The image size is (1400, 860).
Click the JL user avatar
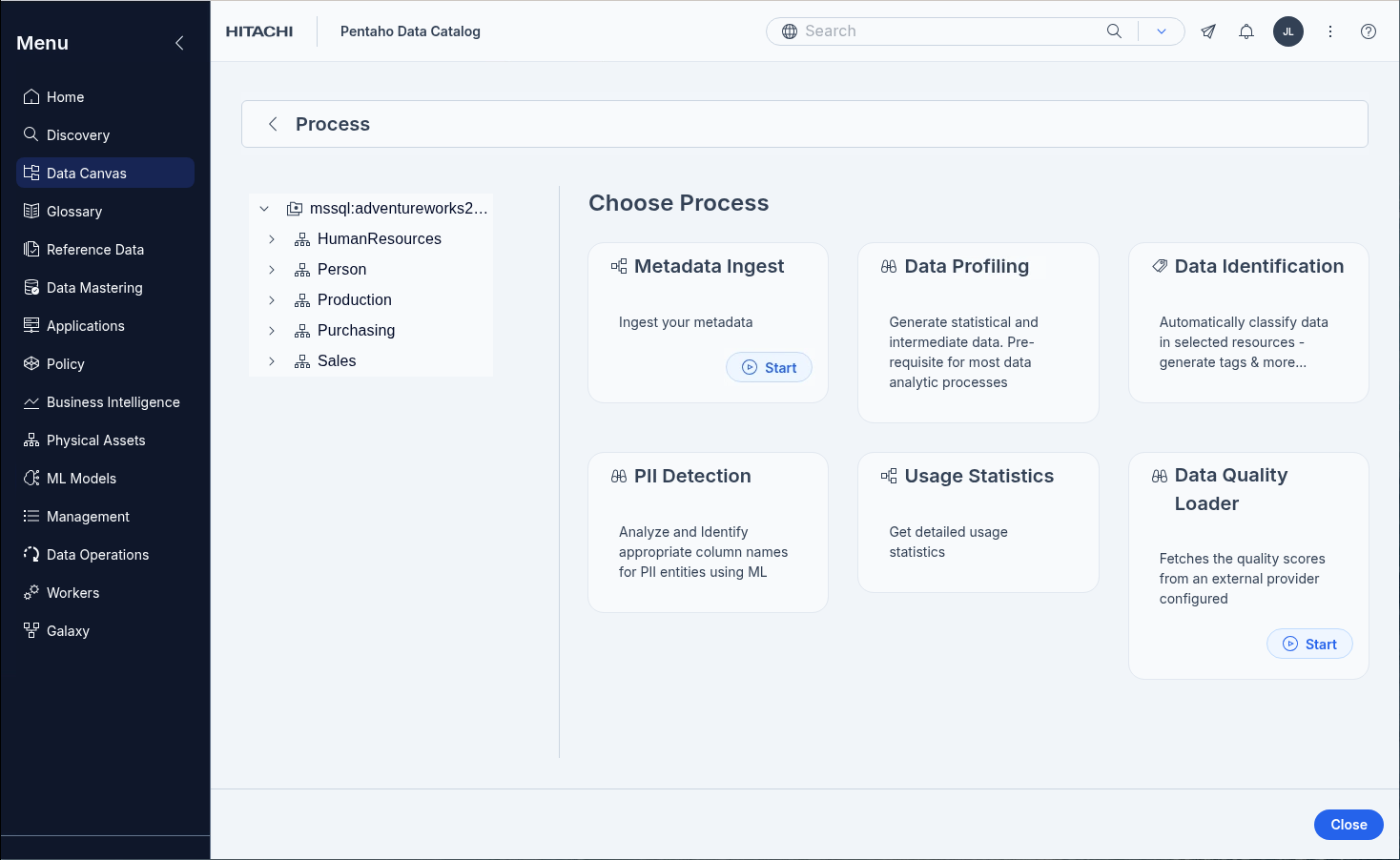coord(1287,31)
